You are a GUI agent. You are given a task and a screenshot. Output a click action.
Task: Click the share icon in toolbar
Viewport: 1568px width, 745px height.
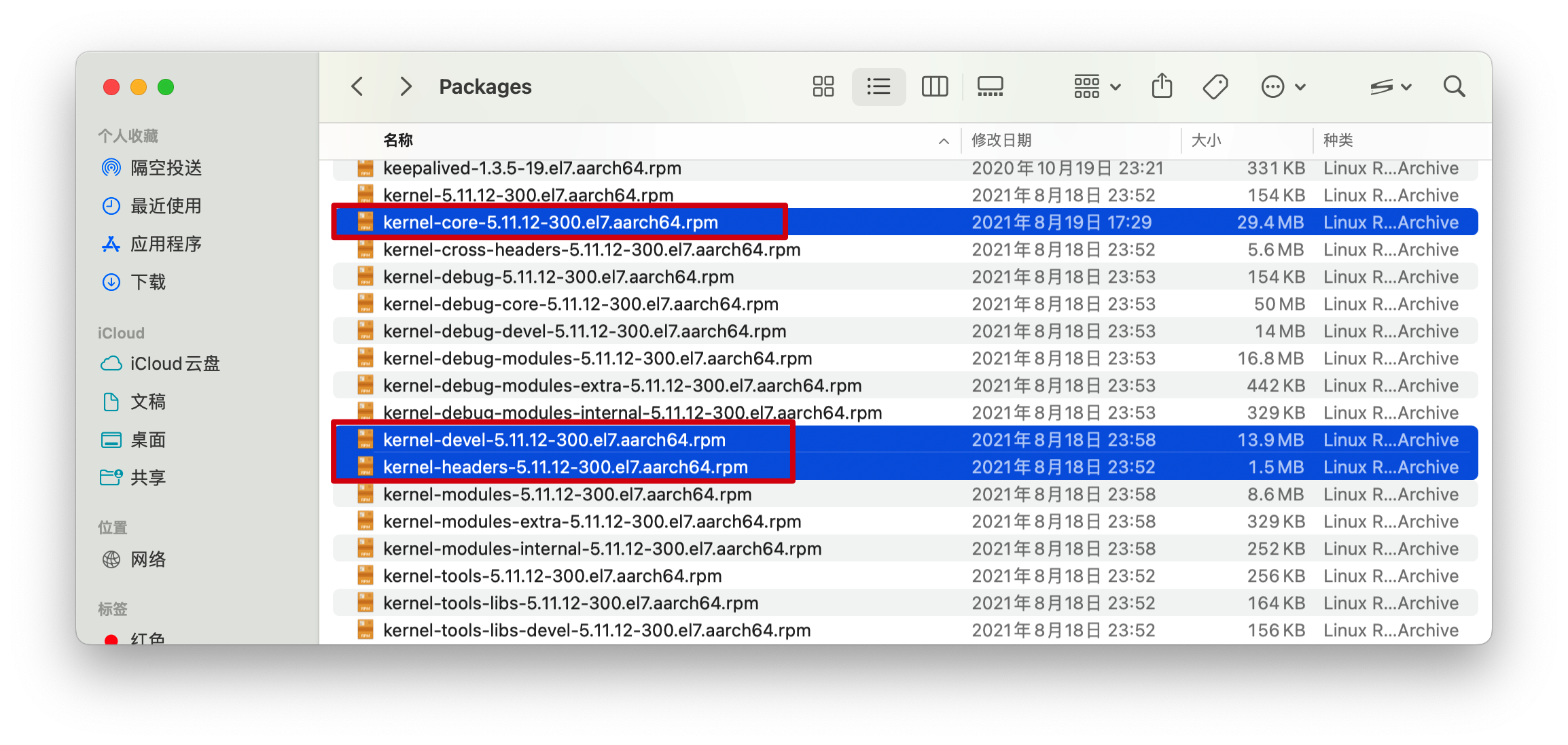(x=1162, y=86)
